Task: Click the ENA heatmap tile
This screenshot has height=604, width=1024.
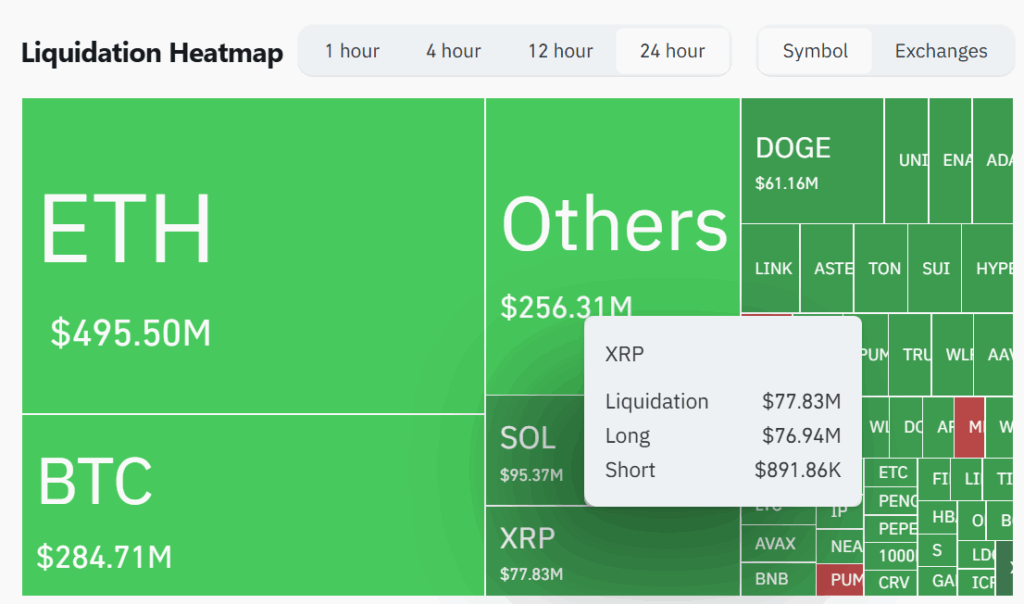Action: [x=950, y=161]
